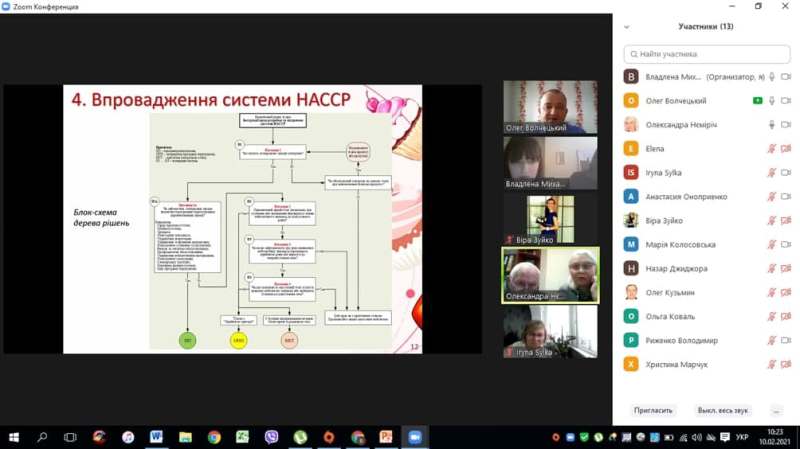
Task: Click the camera icon next to Олег Волчецький
Action: click(786, 101)
